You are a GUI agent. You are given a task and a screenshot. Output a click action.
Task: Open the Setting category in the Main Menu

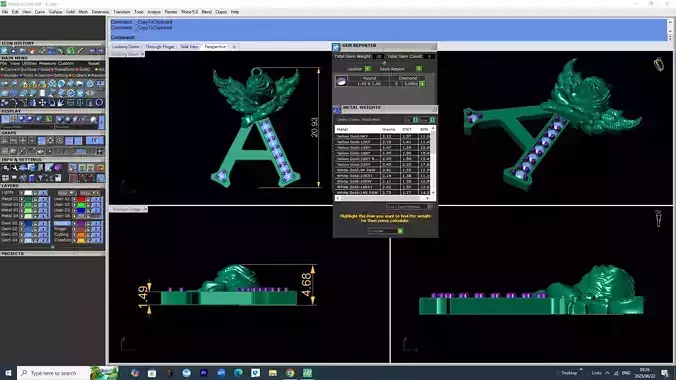60,75
